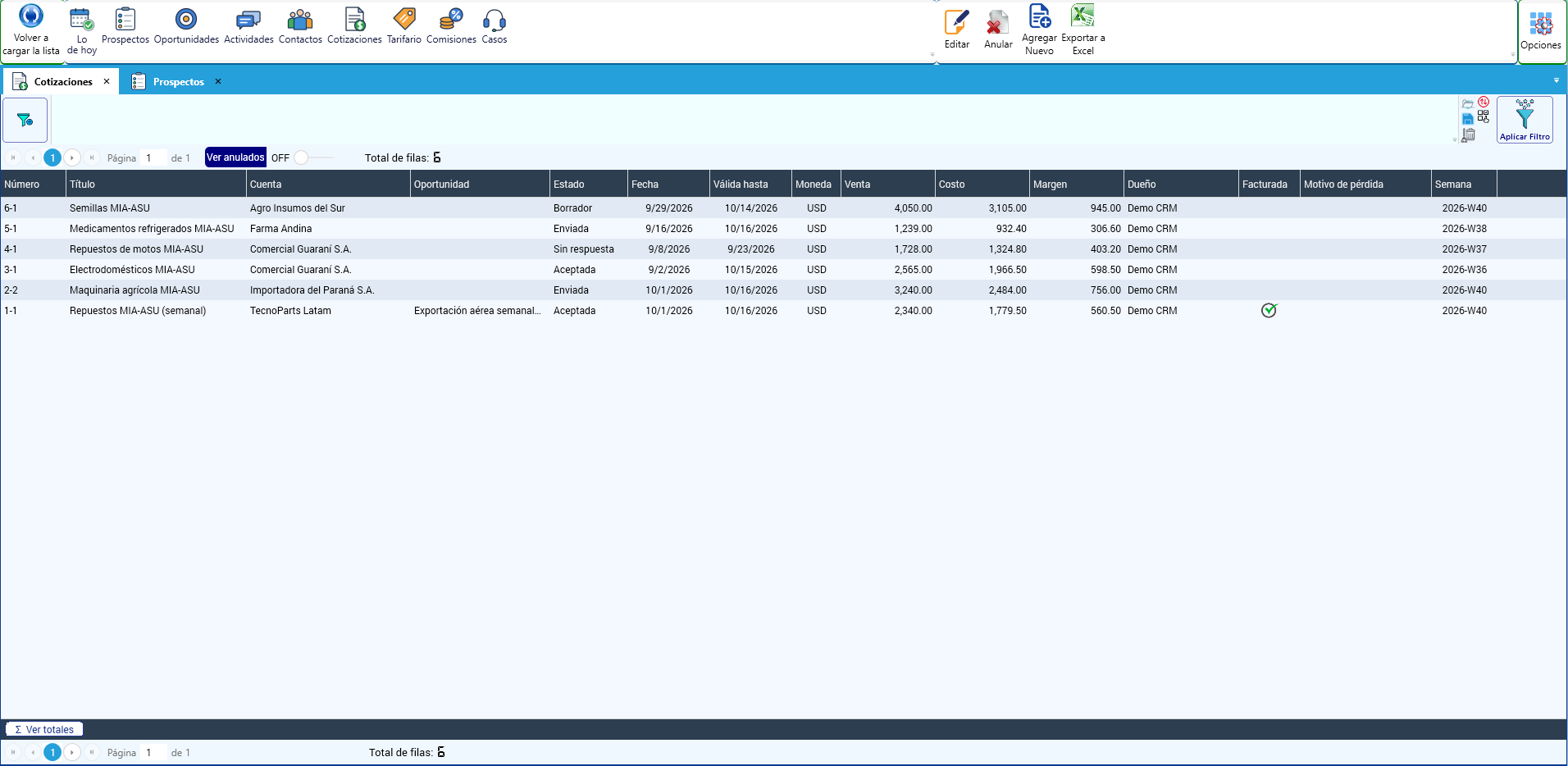The image size is (1568, 766).
Task: Open the Oportunidades target icon
Action: coord(186,19)
